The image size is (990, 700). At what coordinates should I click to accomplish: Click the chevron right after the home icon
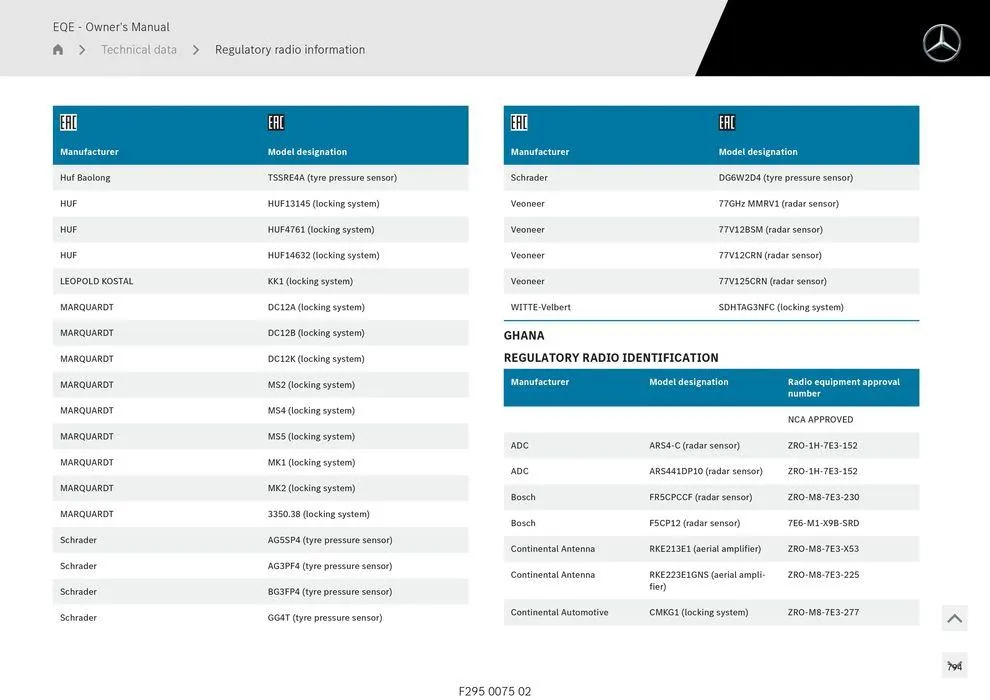[x=82, y=50]
